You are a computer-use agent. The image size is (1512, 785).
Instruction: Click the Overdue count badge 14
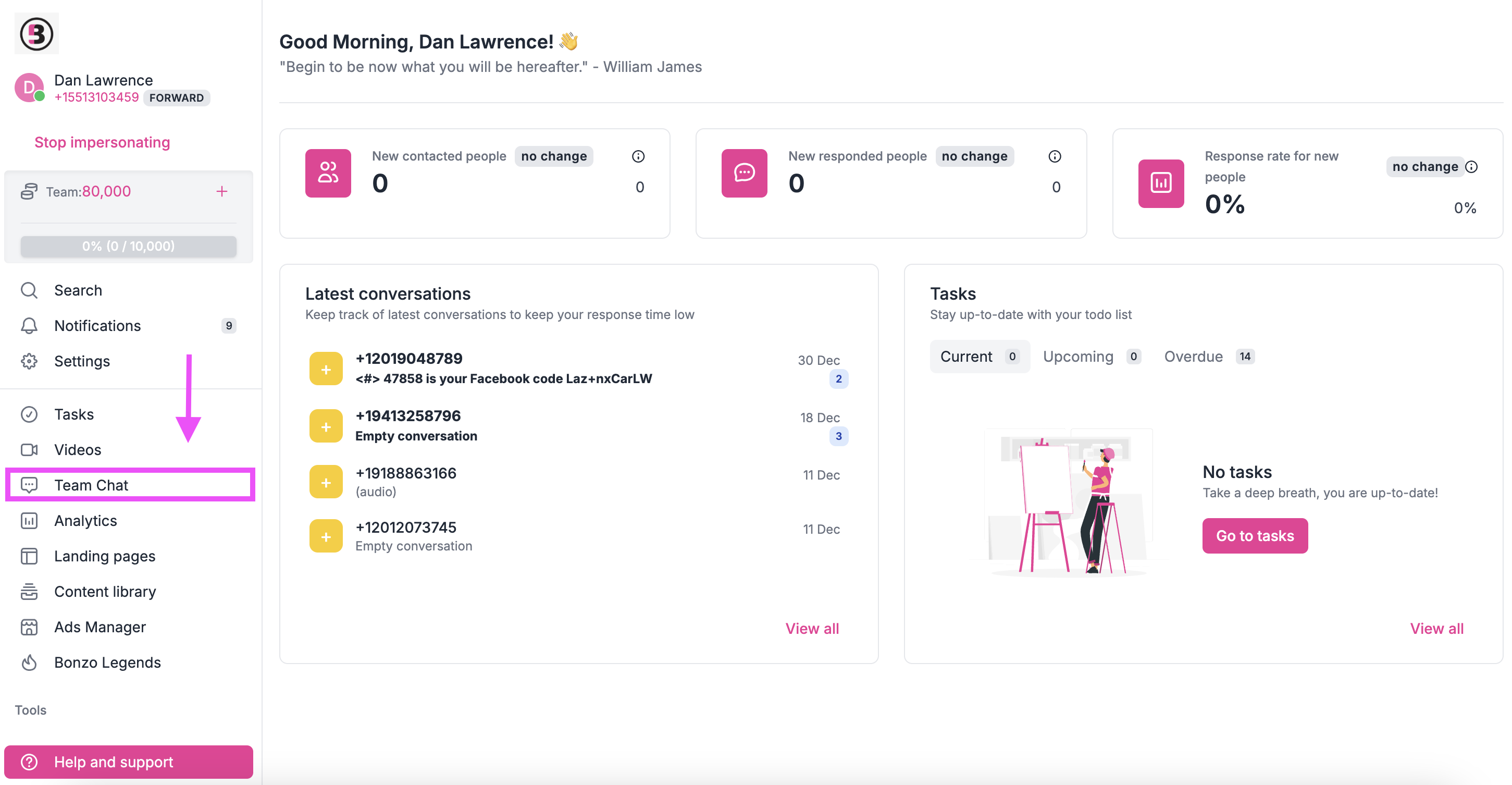point(1245,357)
